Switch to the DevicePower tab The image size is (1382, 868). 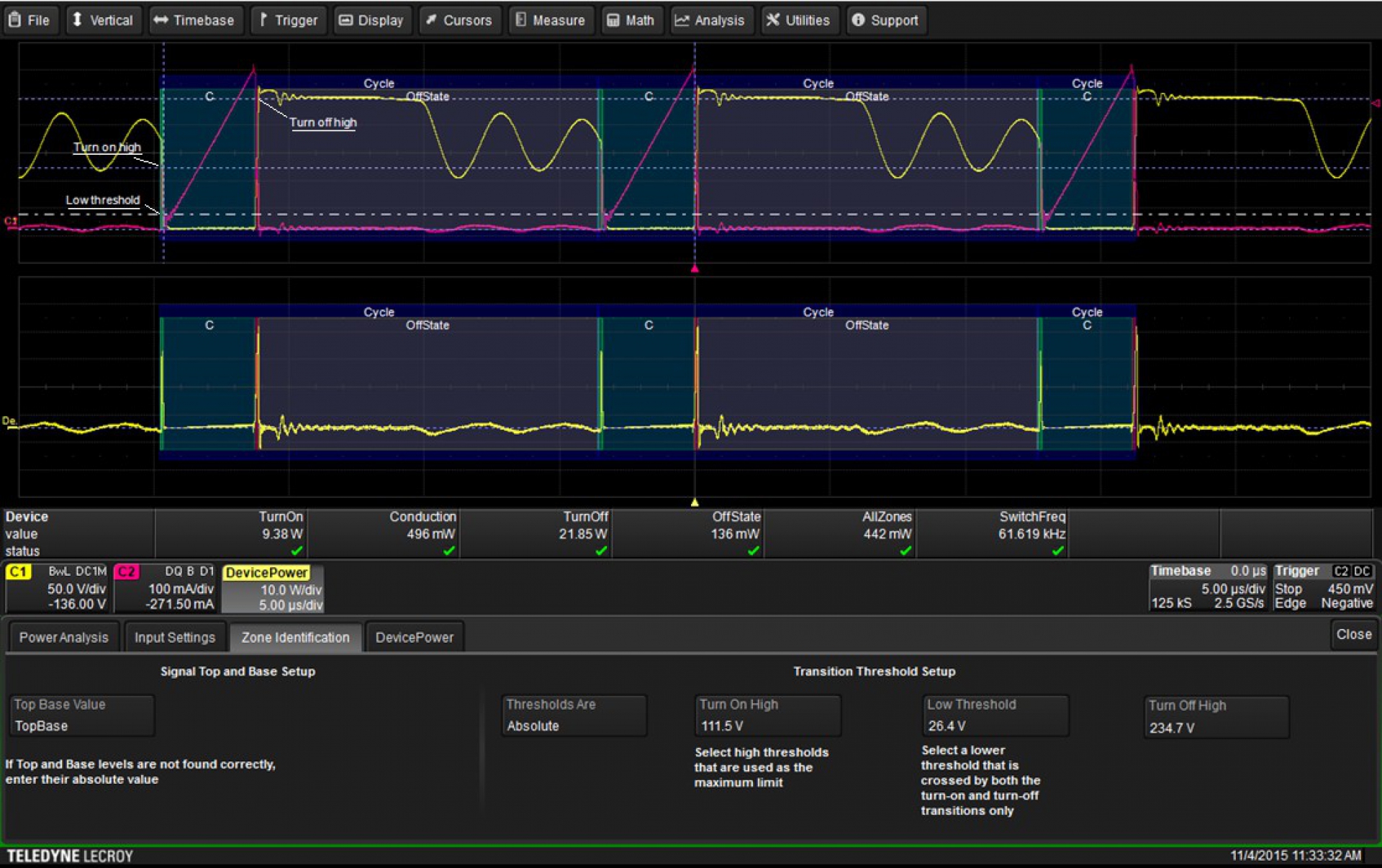(414, 637)
